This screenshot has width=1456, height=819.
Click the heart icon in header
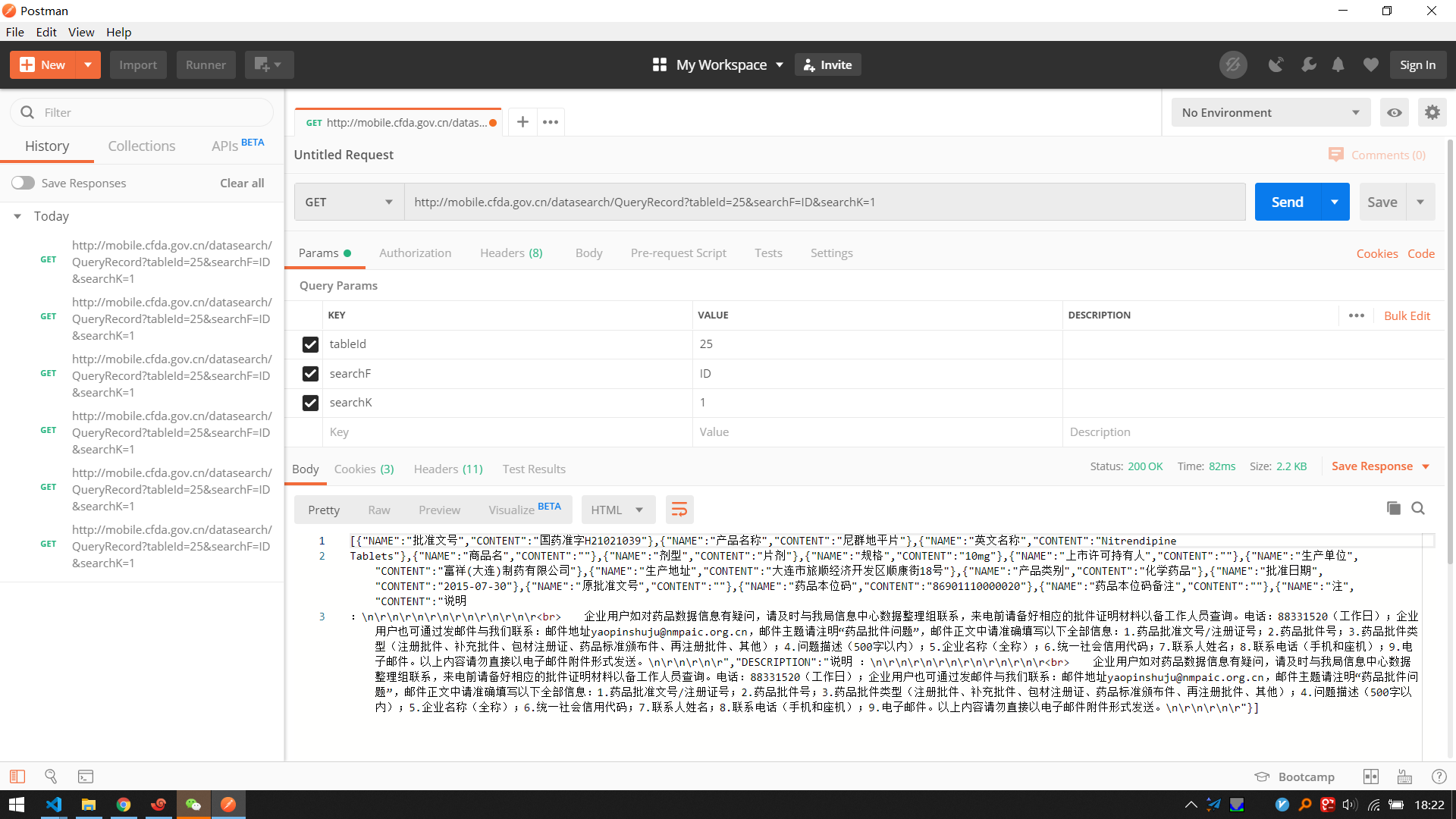[1370, 64]
